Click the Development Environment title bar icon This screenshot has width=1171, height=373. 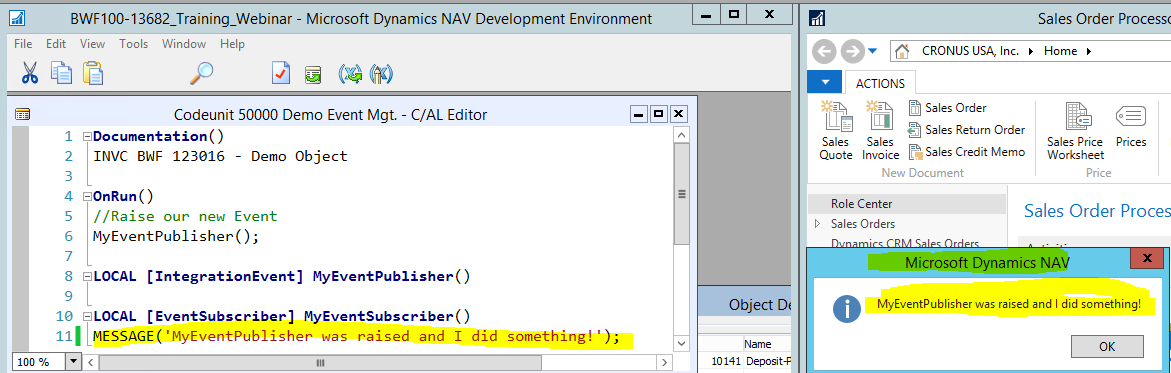pos(18,18)
